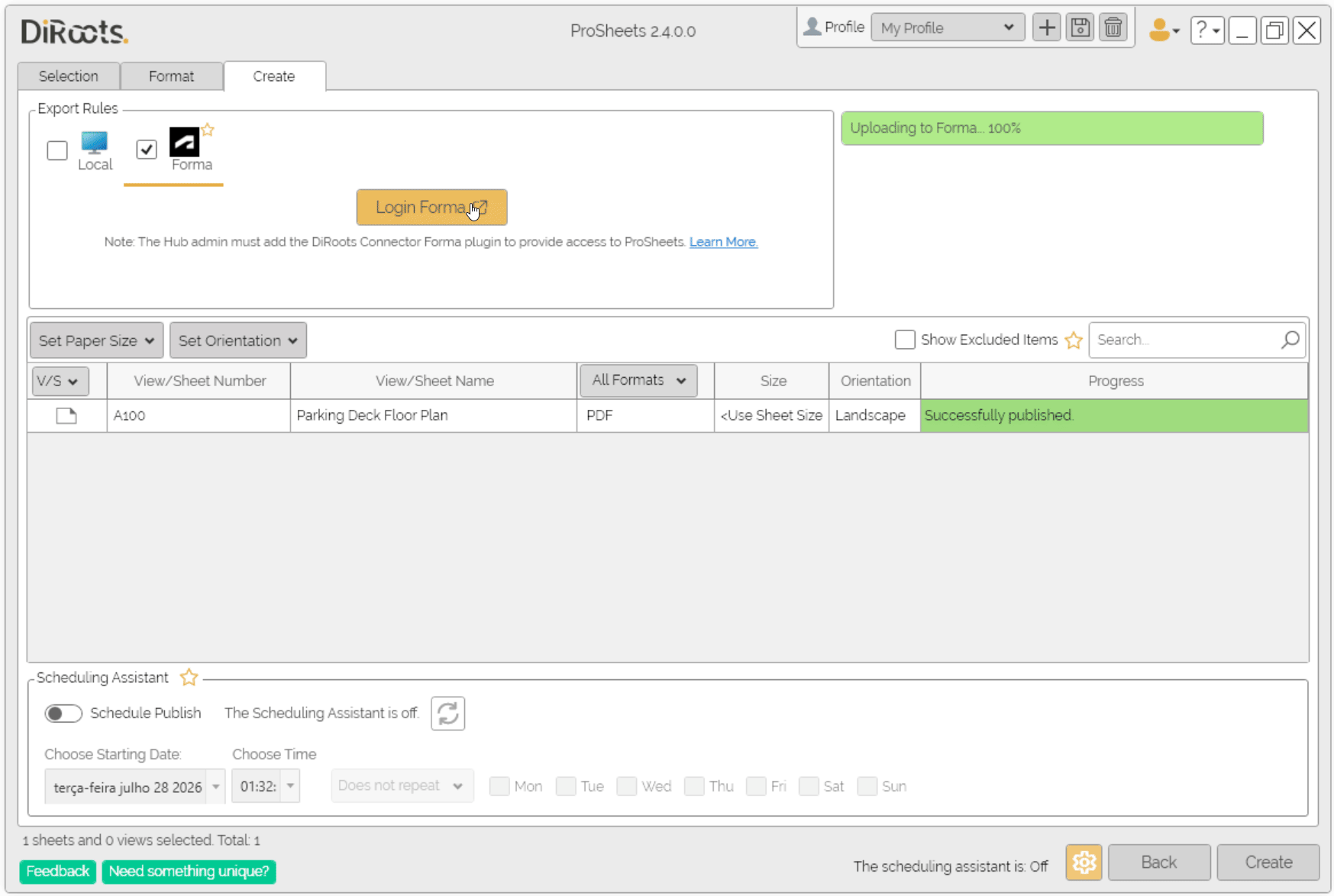Save the current profile with disk icon

[x=1080, y=28]
